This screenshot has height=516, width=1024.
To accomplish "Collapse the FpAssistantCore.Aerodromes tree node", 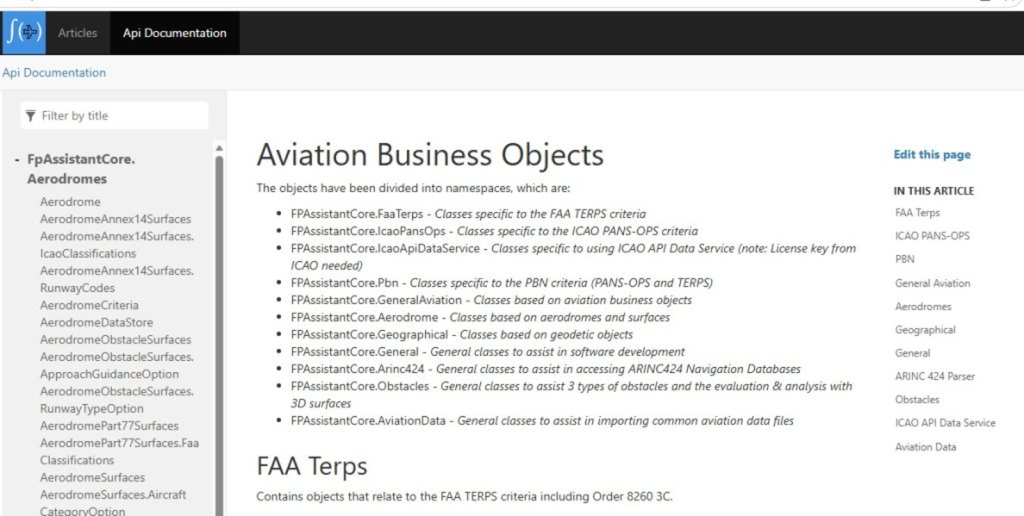I will click(17, 159).
